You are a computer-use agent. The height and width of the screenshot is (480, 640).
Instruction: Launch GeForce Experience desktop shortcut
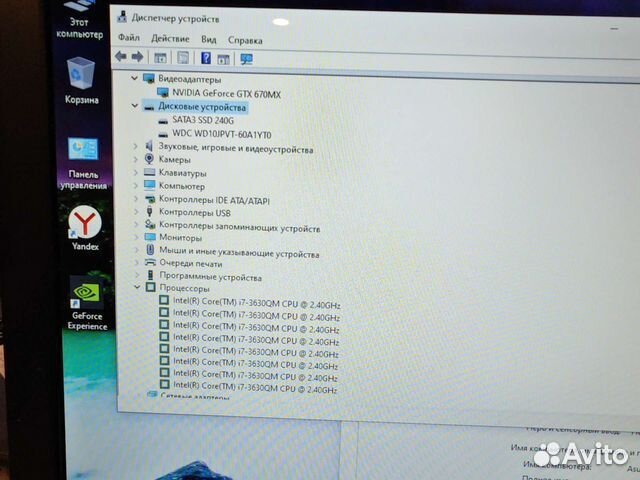pos(87,303)
